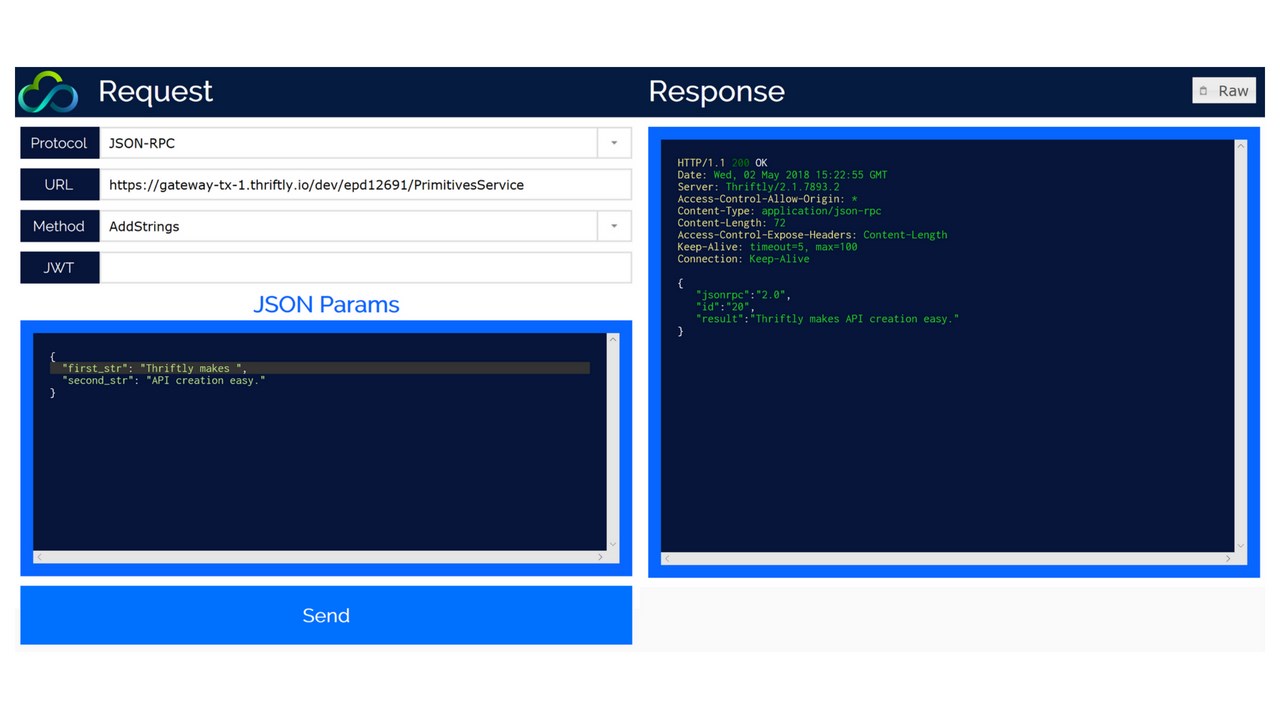This screenshot has width=1280, height=720.
Task: Click the "Content-Length: 72" line
Action: pyautogui.click(x=731, y=223)
